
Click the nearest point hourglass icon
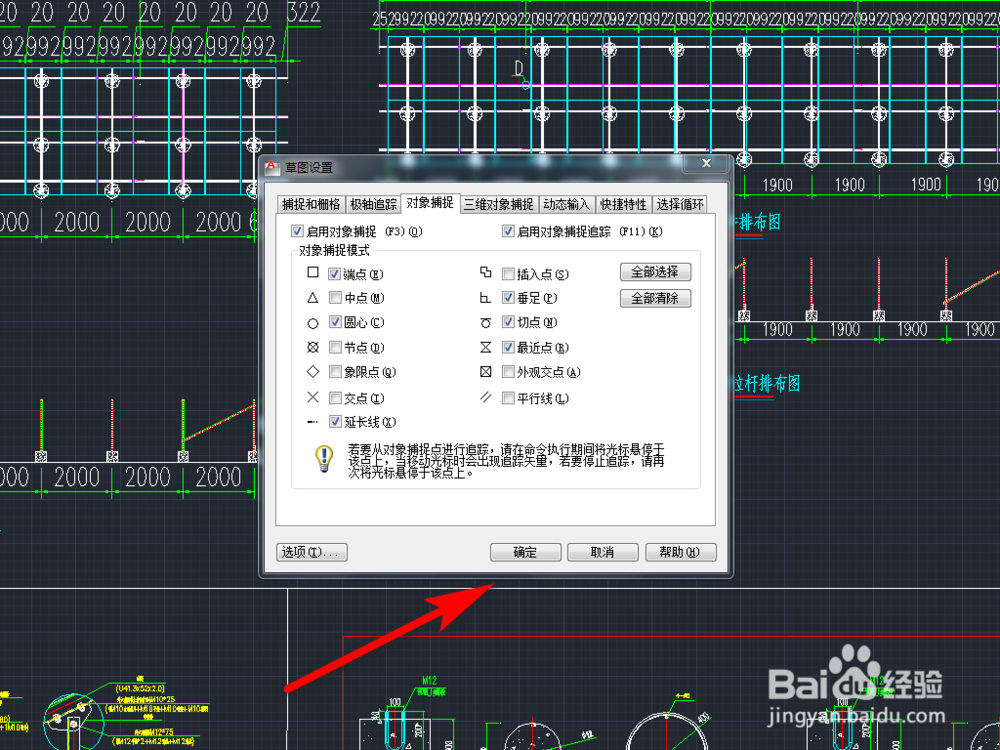[x=485, y=348]
